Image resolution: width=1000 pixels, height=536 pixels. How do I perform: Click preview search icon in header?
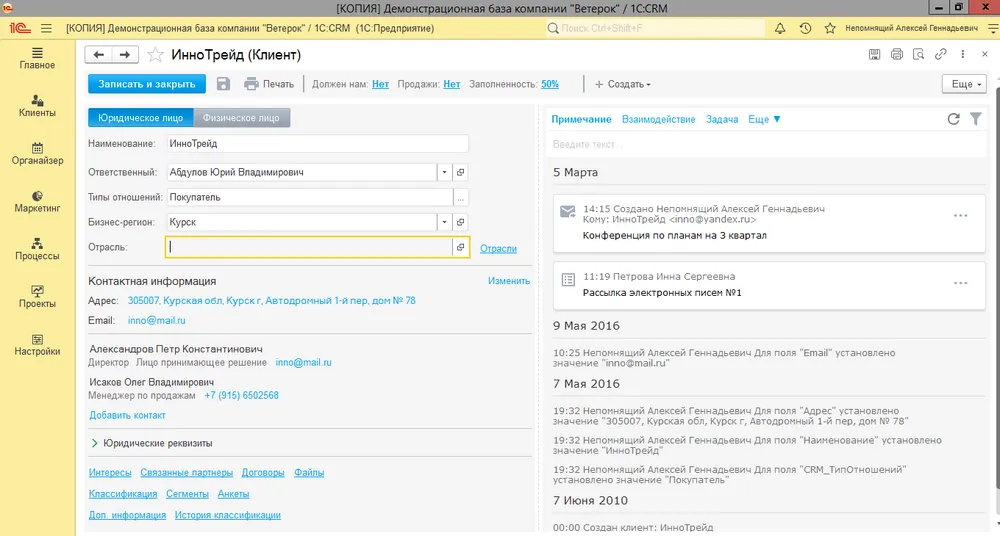918,54
